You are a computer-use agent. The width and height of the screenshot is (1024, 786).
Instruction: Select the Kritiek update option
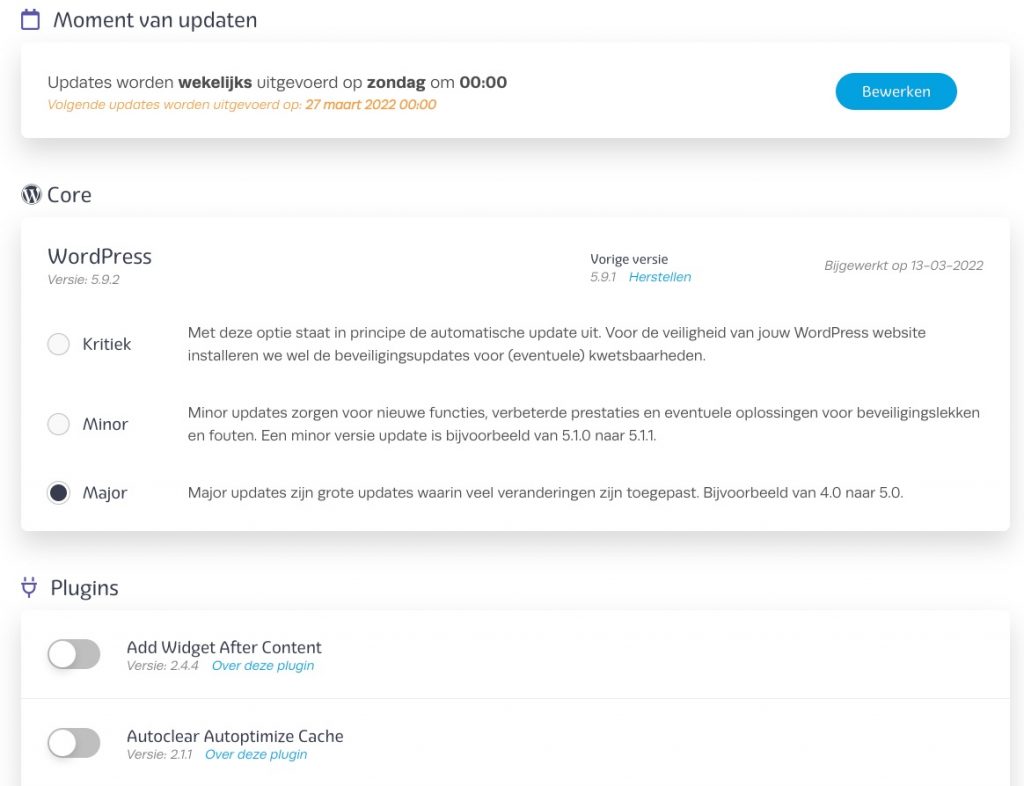click(x=59, y=344)
